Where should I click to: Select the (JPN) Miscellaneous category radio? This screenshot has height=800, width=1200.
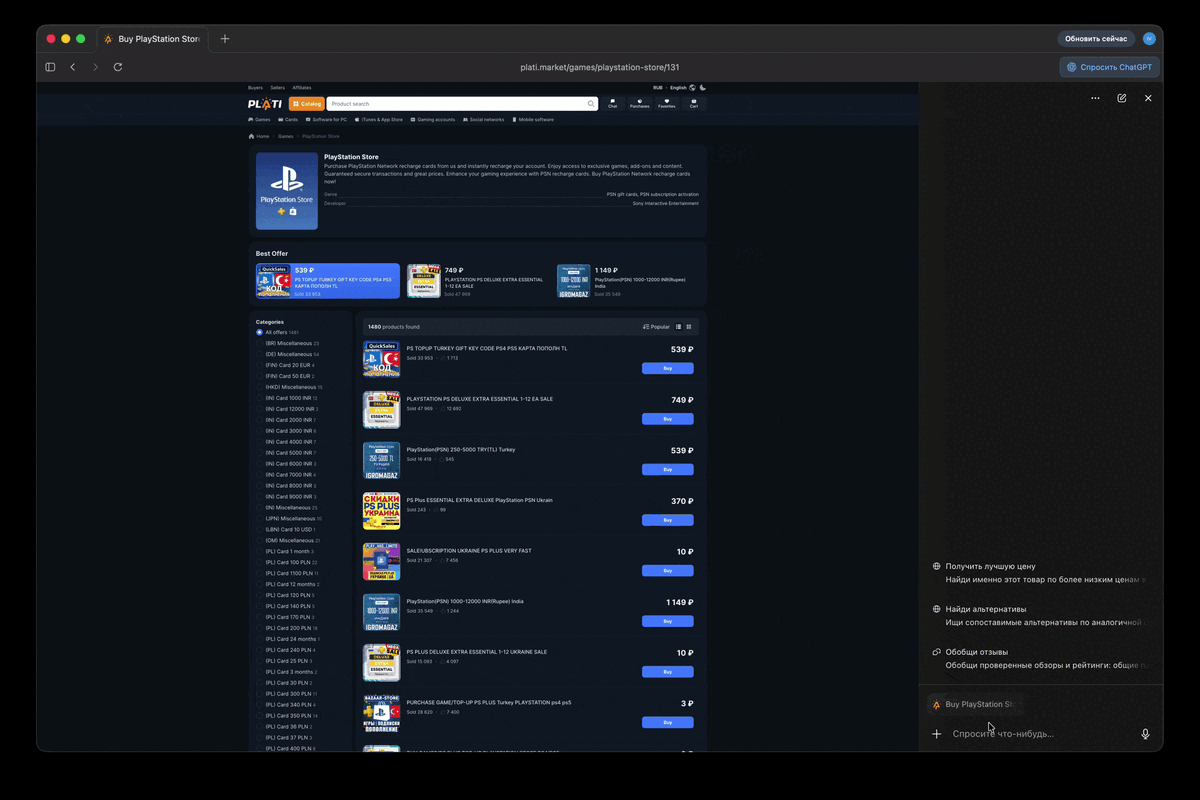(x=260, y=518)
